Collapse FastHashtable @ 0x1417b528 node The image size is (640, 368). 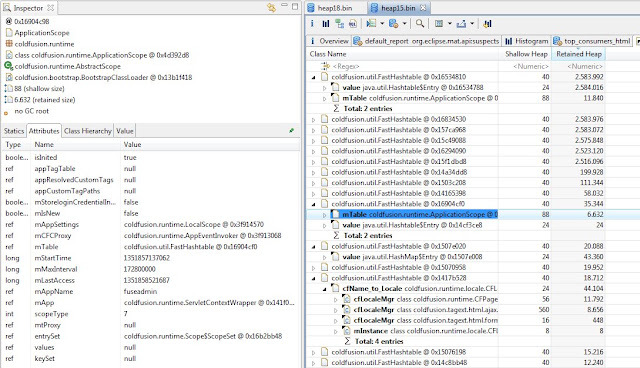[x=313, y=278]
